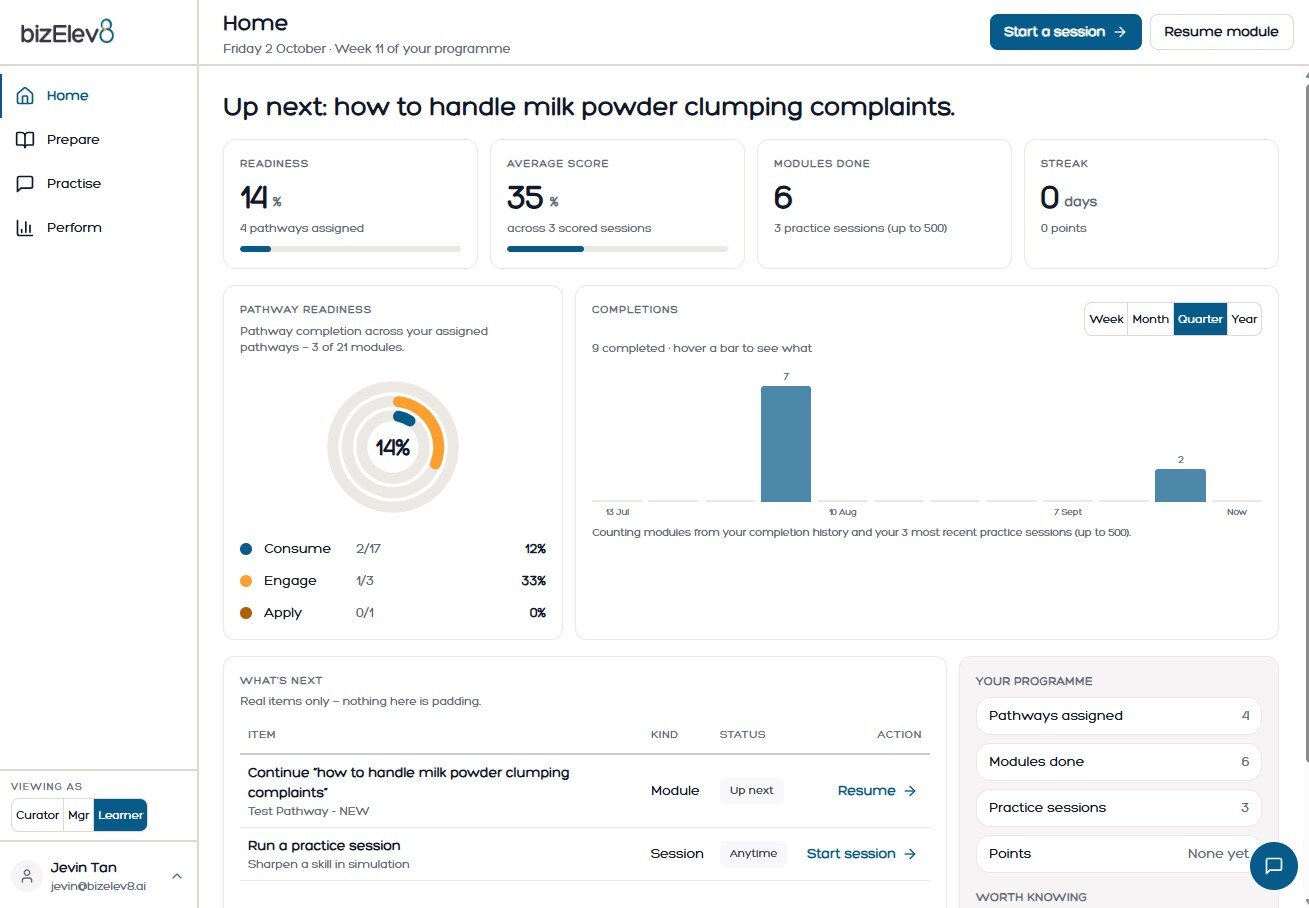The height and width of the screenshot is (908, 1309).
Task: Open the Modules done programme row
Action: point(1119,762)
